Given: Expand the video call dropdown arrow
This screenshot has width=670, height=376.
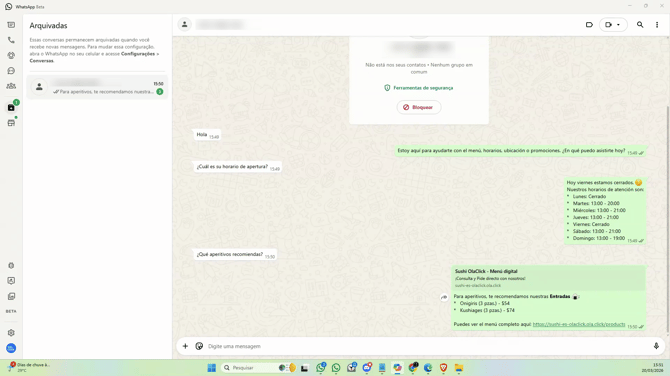Looking at the screenshot, I should click(x=618, y=25).
